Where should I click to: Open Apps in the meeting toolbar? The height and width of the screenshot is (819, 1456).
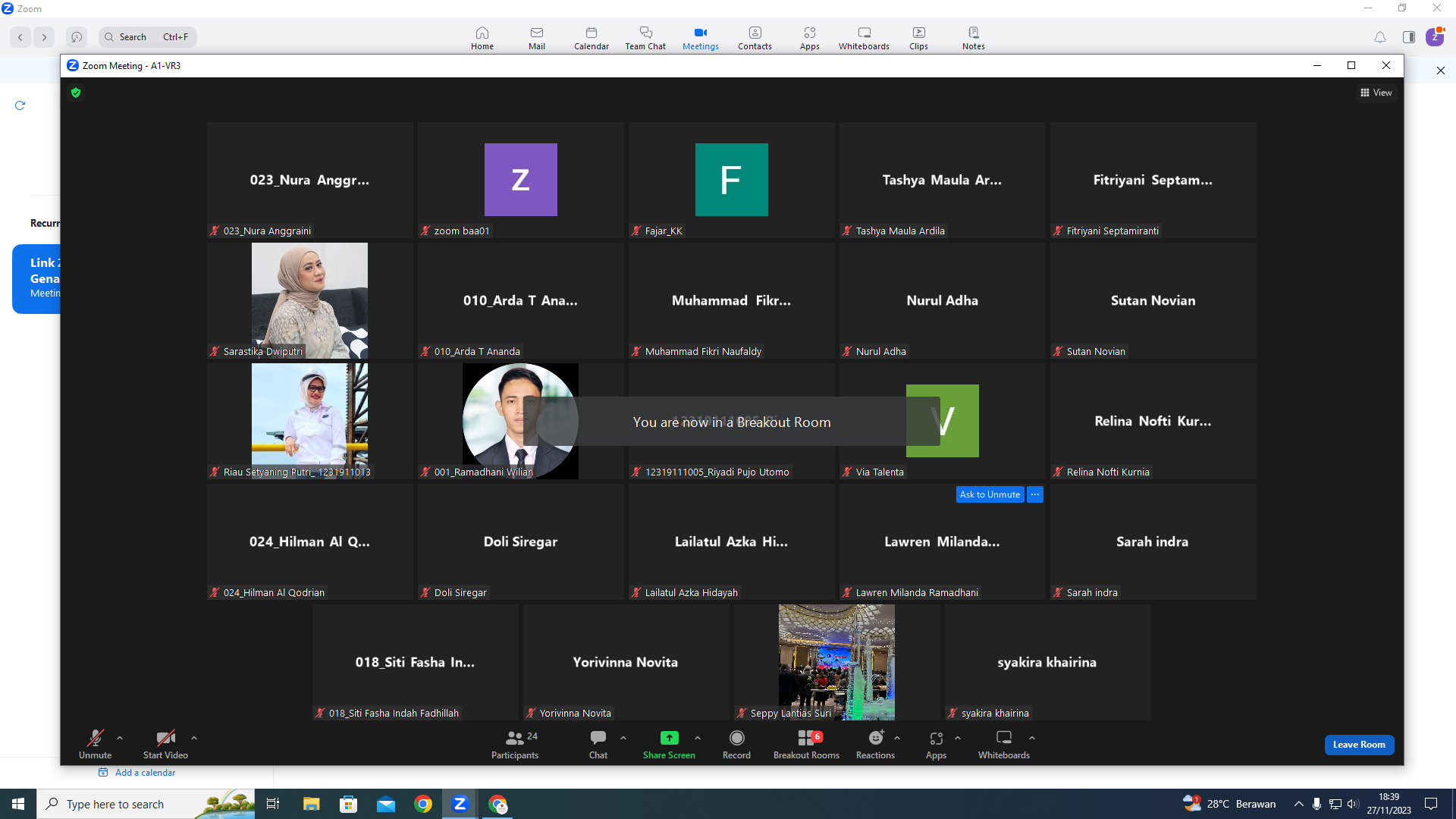[936, 744]
